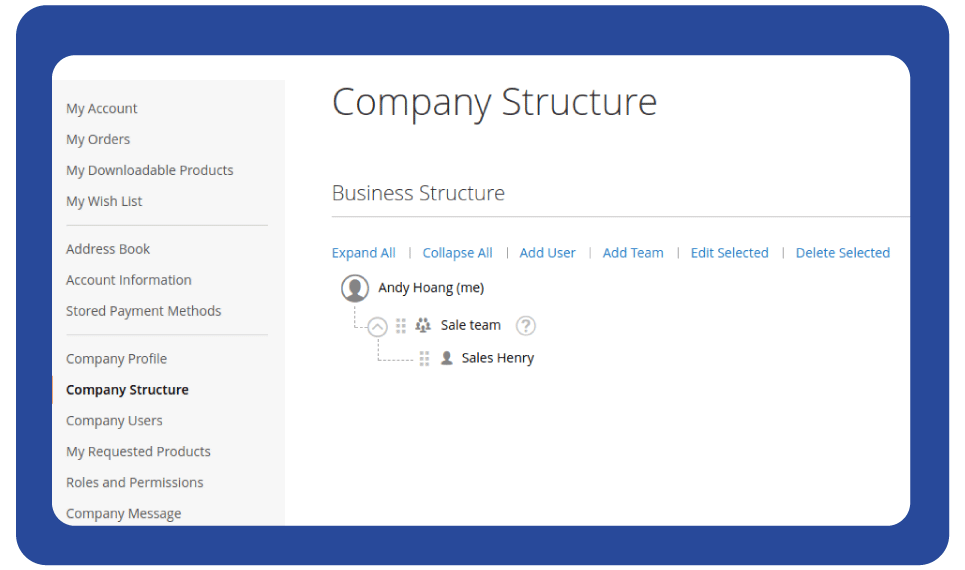Open the Address Book section
This screenshot has height=570, width=965.
click(x=108, y=249)
